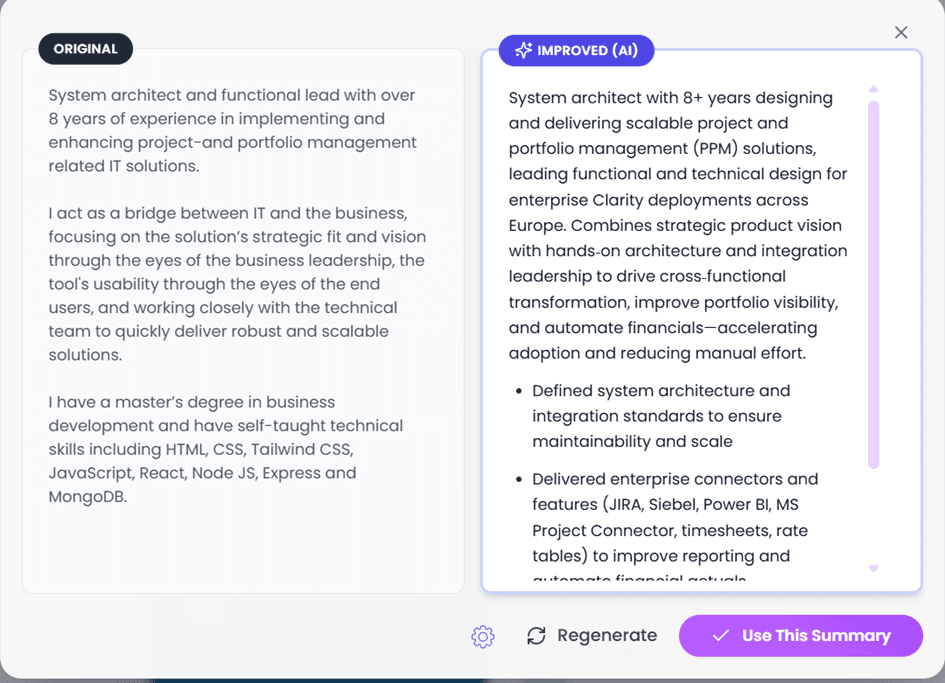This screenshot has width=945, height=683.
Task: Click the 'Delivered enterprise connectors' bullet point
Action: tap(675, 517)
